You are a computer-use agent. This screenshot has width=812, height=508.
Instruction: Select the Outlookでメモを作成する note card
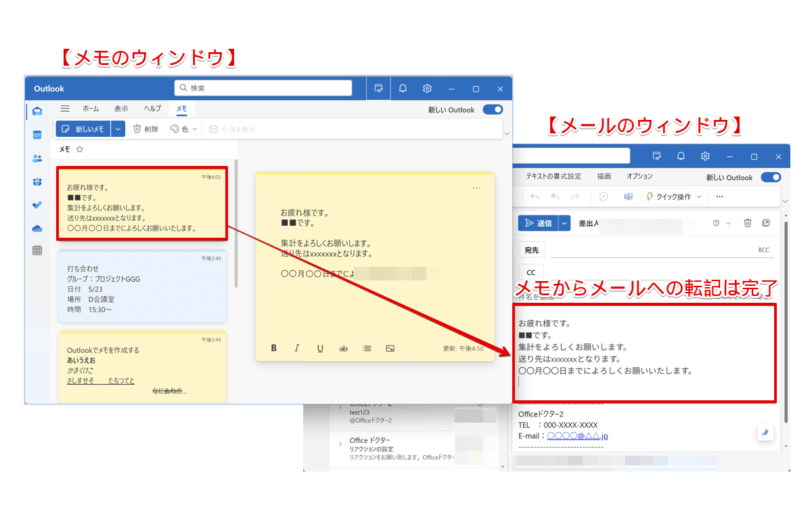142,367
